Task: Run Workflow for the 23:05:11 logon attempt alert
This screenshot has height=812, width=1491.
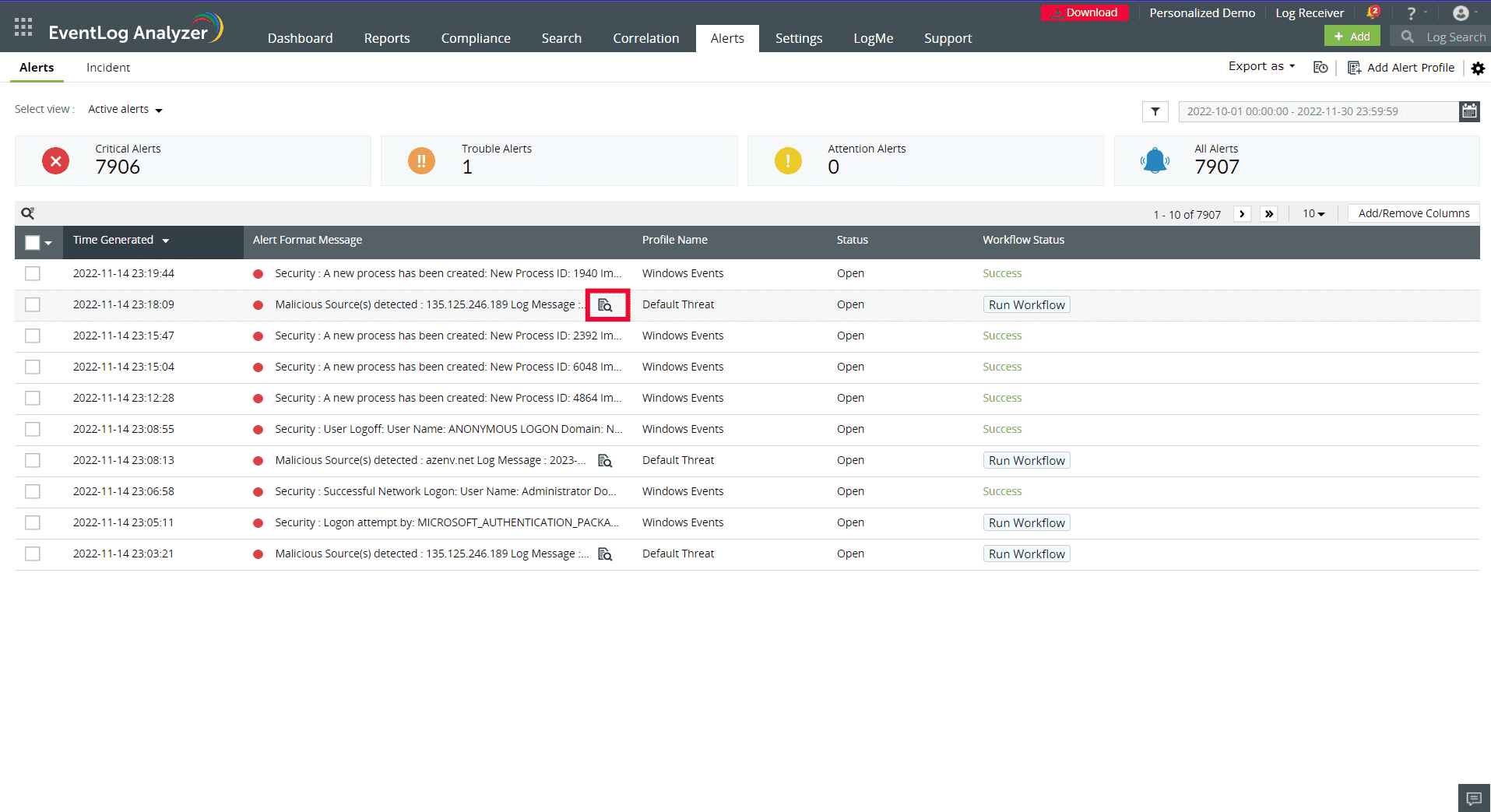Action: pyautogui.click(x=1026, y=523)
